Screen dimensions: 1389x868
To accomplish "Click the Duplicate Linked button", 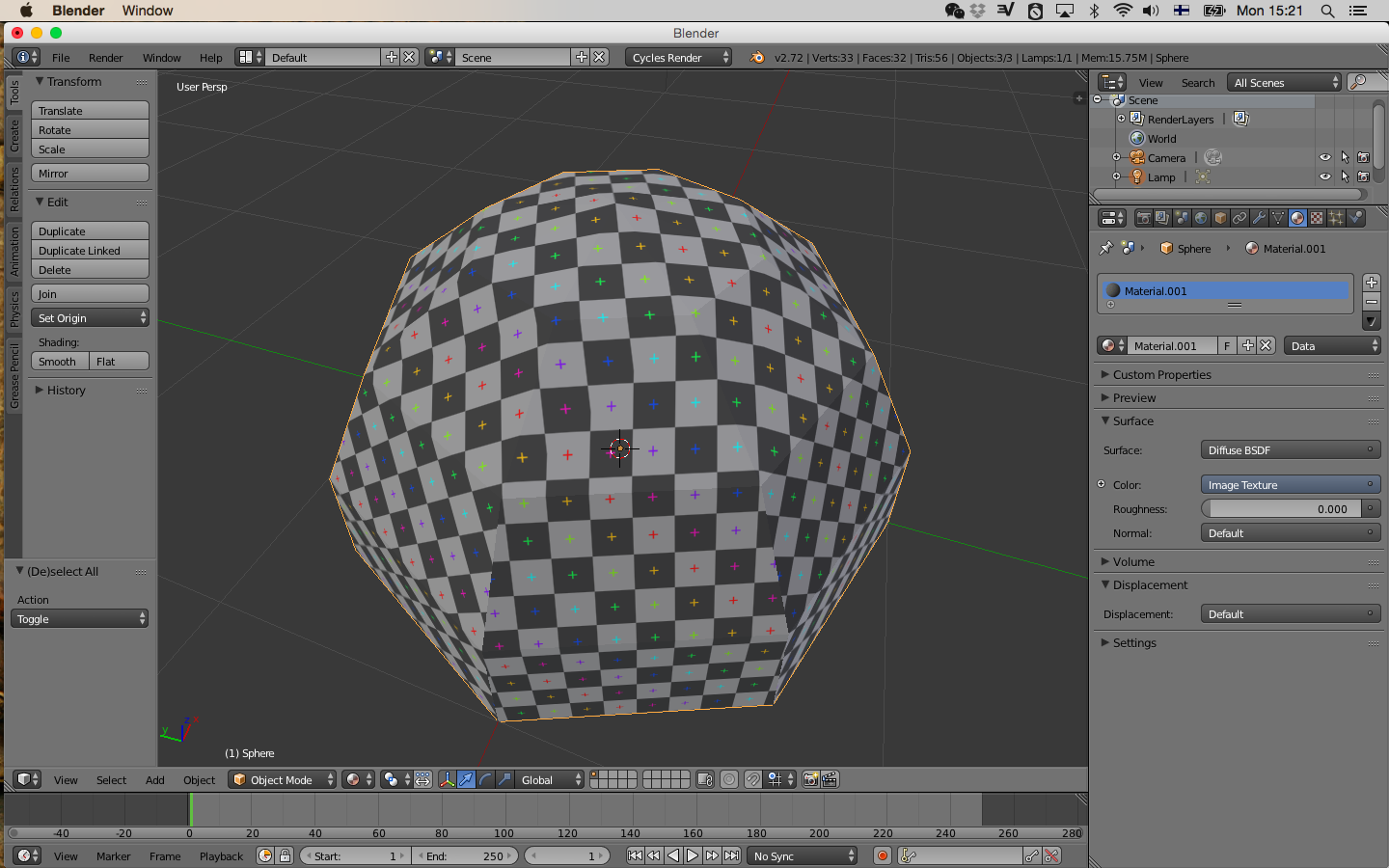I will (90, 251).
